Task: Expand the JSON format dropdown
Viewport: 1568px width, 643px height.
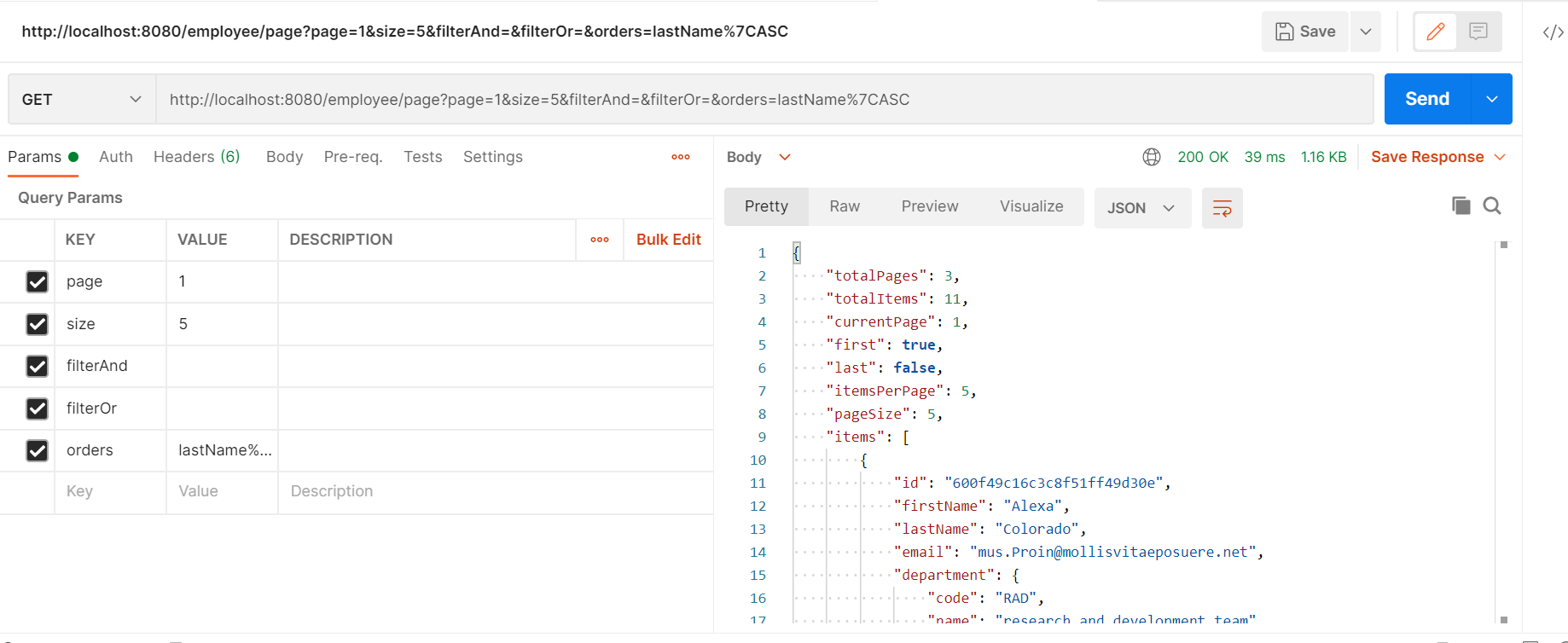Action: [x=1141, y=208]
